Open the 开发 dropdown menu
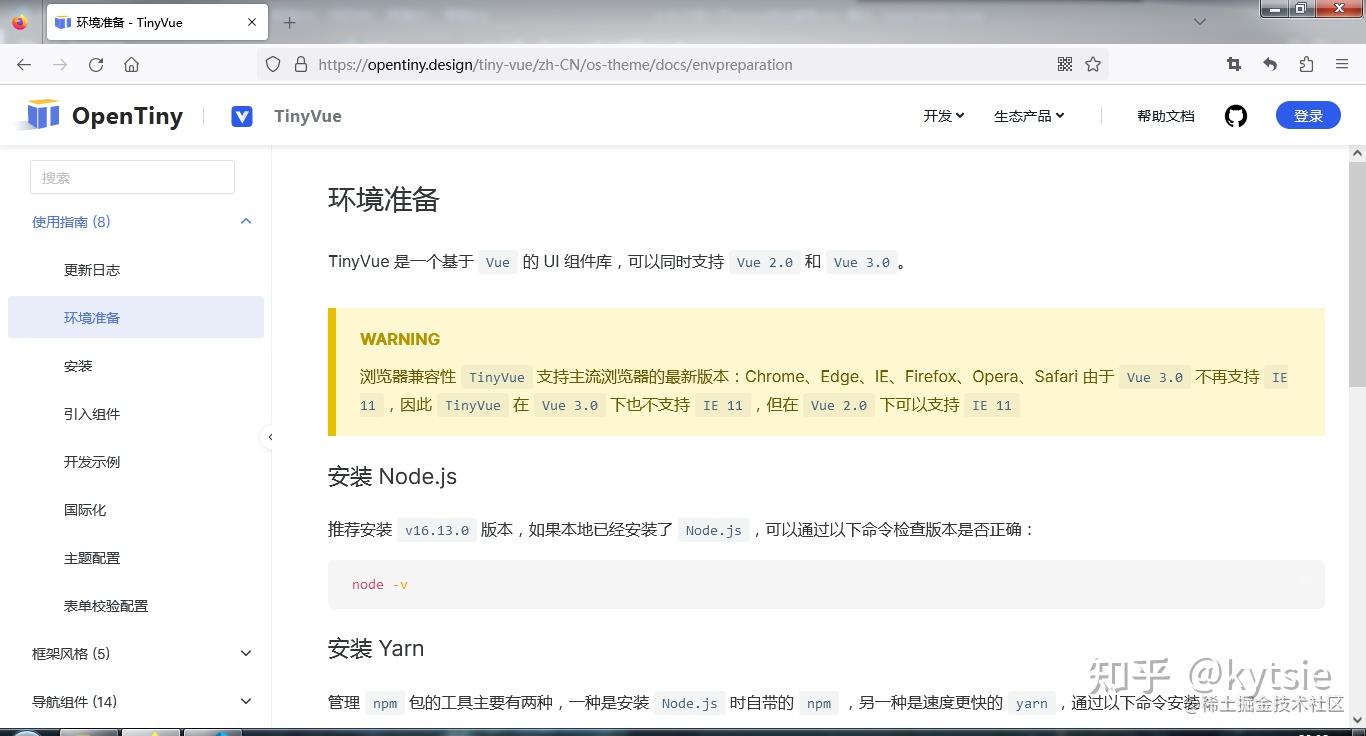Screen dimensions: 1366x736 (x=941, y=116)
